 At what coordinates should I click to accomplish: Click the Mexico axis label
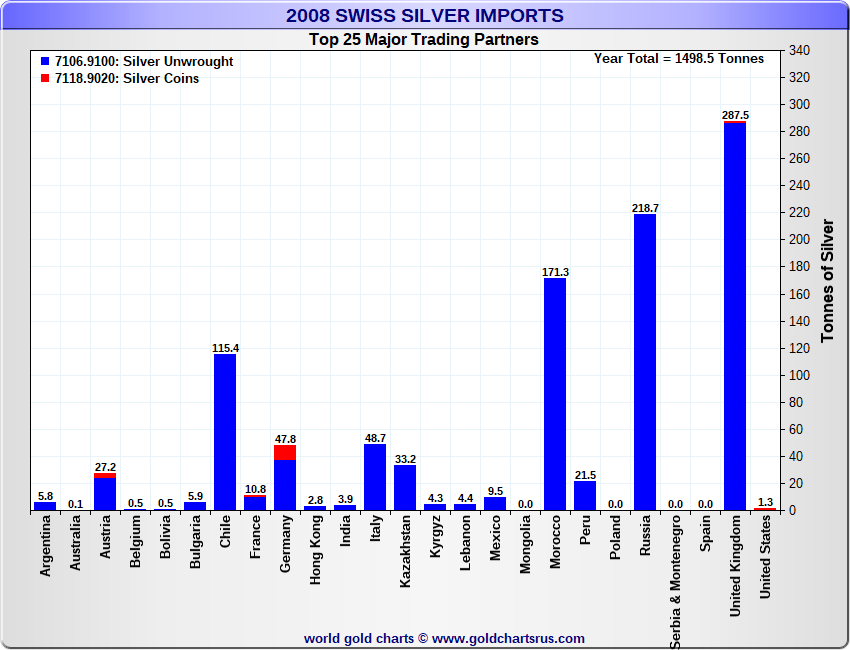tap(495, 537)
